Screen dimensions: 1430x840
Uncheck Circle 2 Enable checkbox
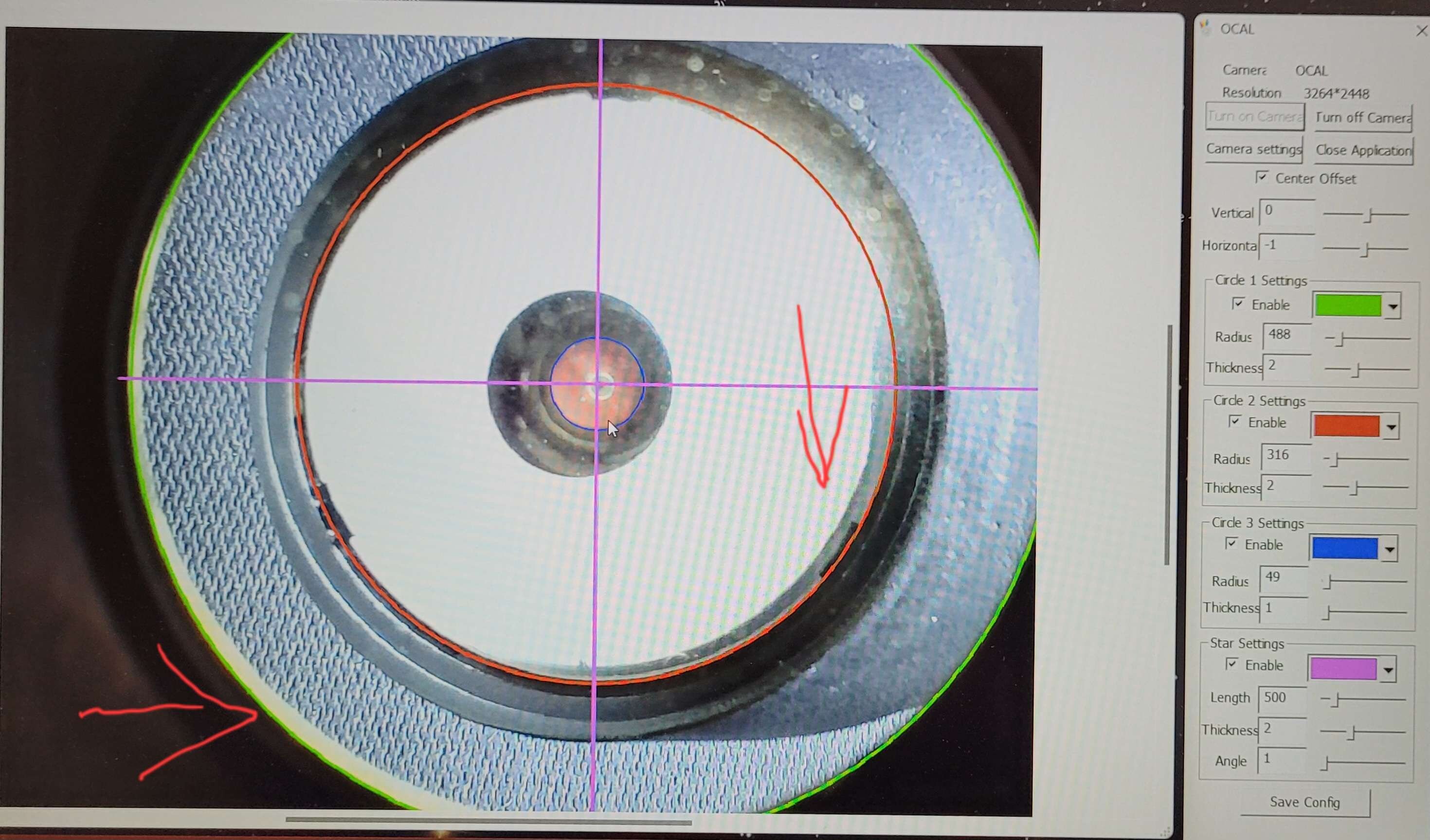pos(1234,421)
